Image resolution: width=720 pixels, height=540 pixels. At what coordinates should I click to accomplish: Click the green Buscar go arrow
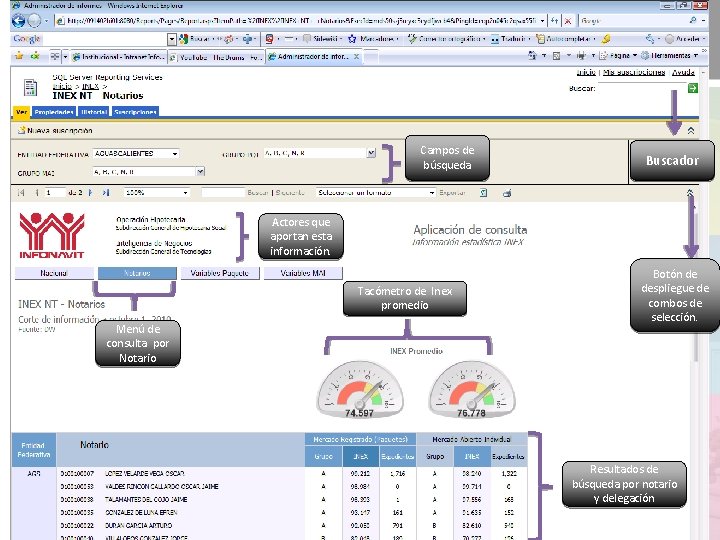click(x=693, y=88)
